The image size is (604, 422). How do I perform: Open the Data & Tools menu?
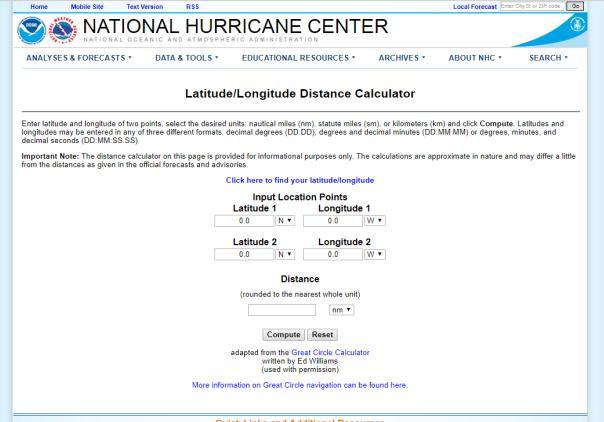(187, 58)
